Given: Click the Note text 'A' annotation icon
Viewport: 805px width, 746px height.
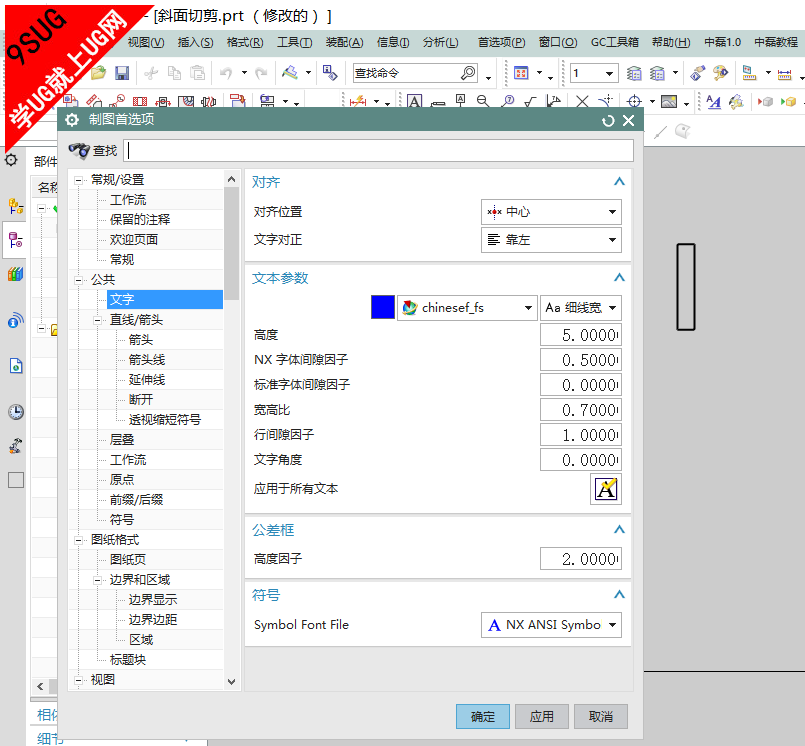Looking at the screenshot, I should (414, 101).
